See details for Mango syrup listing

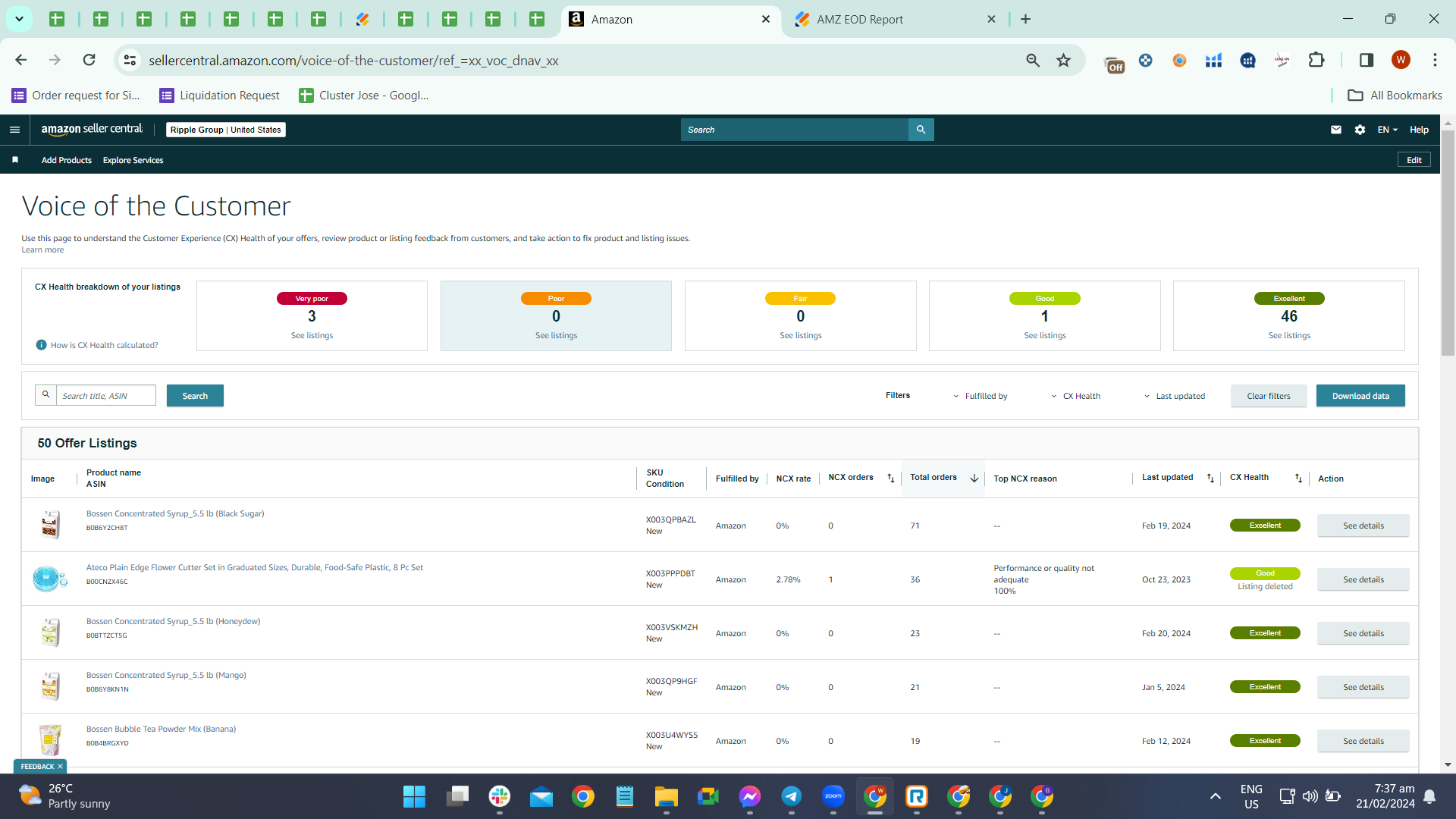point(1363,687)
